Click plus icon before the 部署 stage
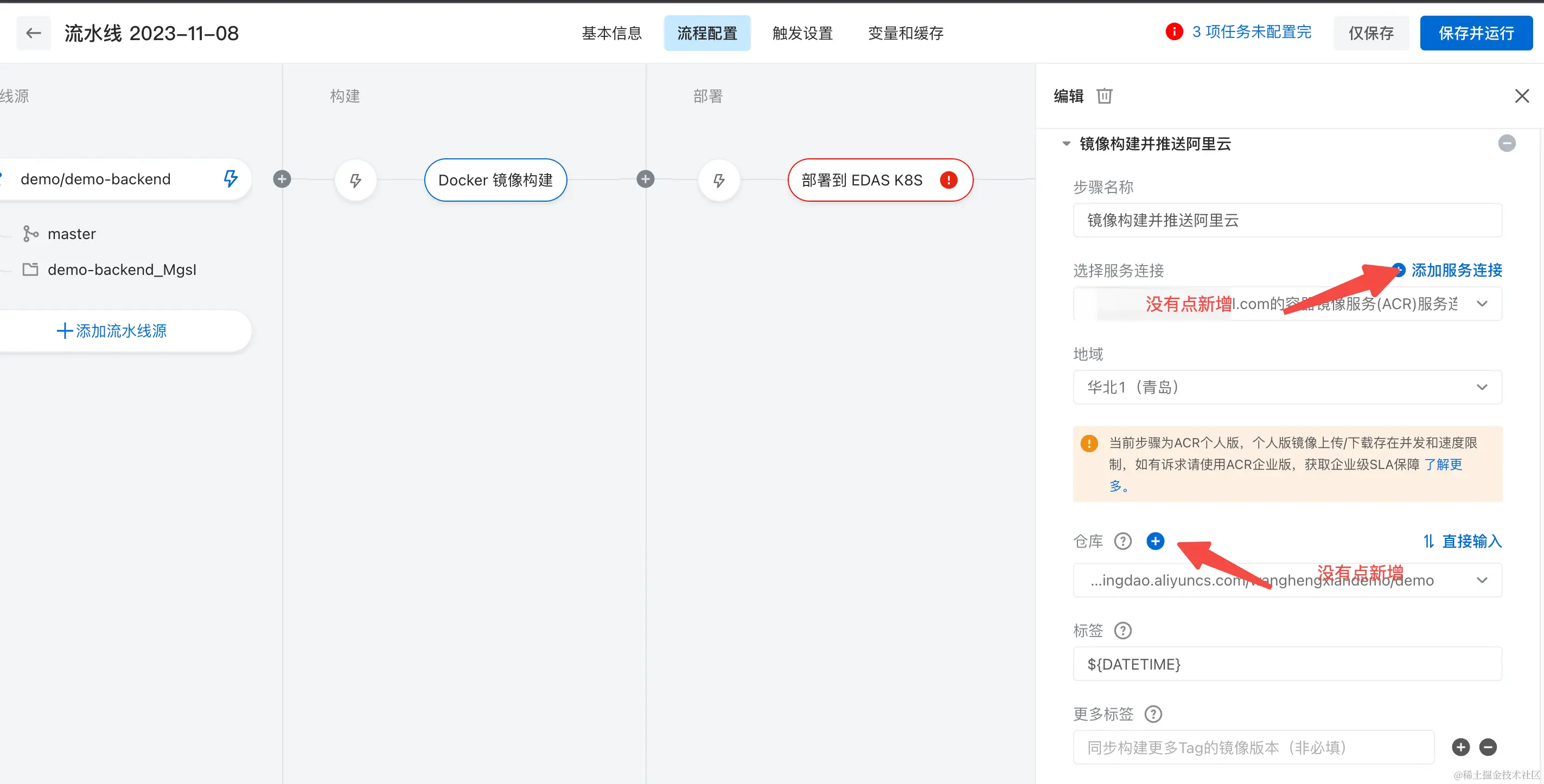Screen dimensions: 1544x784 tap(646, 179)
